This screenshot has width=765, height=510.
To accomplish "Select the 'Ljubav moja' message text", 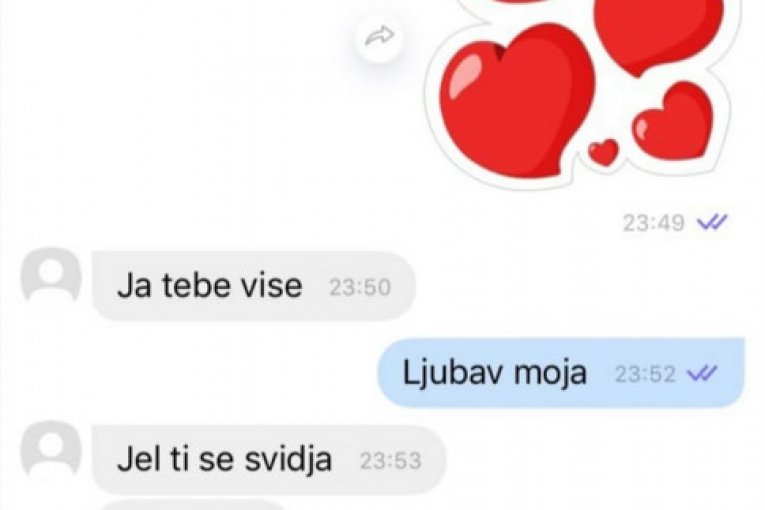I will (x=494, y=373).
